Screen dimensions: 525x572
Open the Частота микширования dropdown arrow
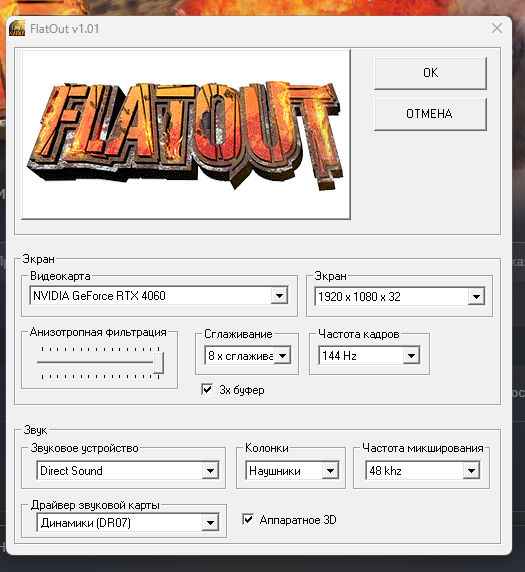pyautogui.click(x=471, y=471)
